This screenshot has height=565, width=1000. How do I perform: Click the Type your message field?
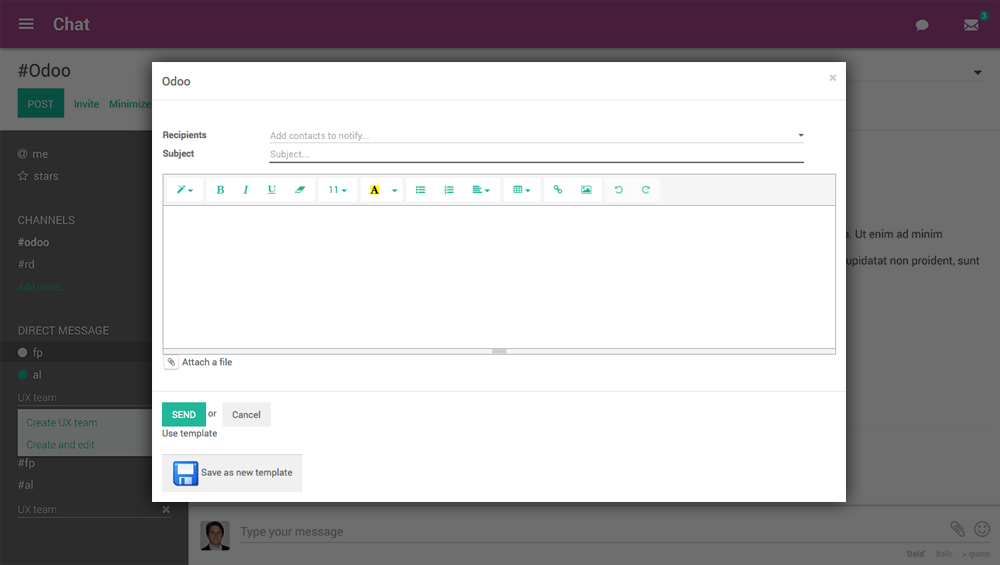591,531
